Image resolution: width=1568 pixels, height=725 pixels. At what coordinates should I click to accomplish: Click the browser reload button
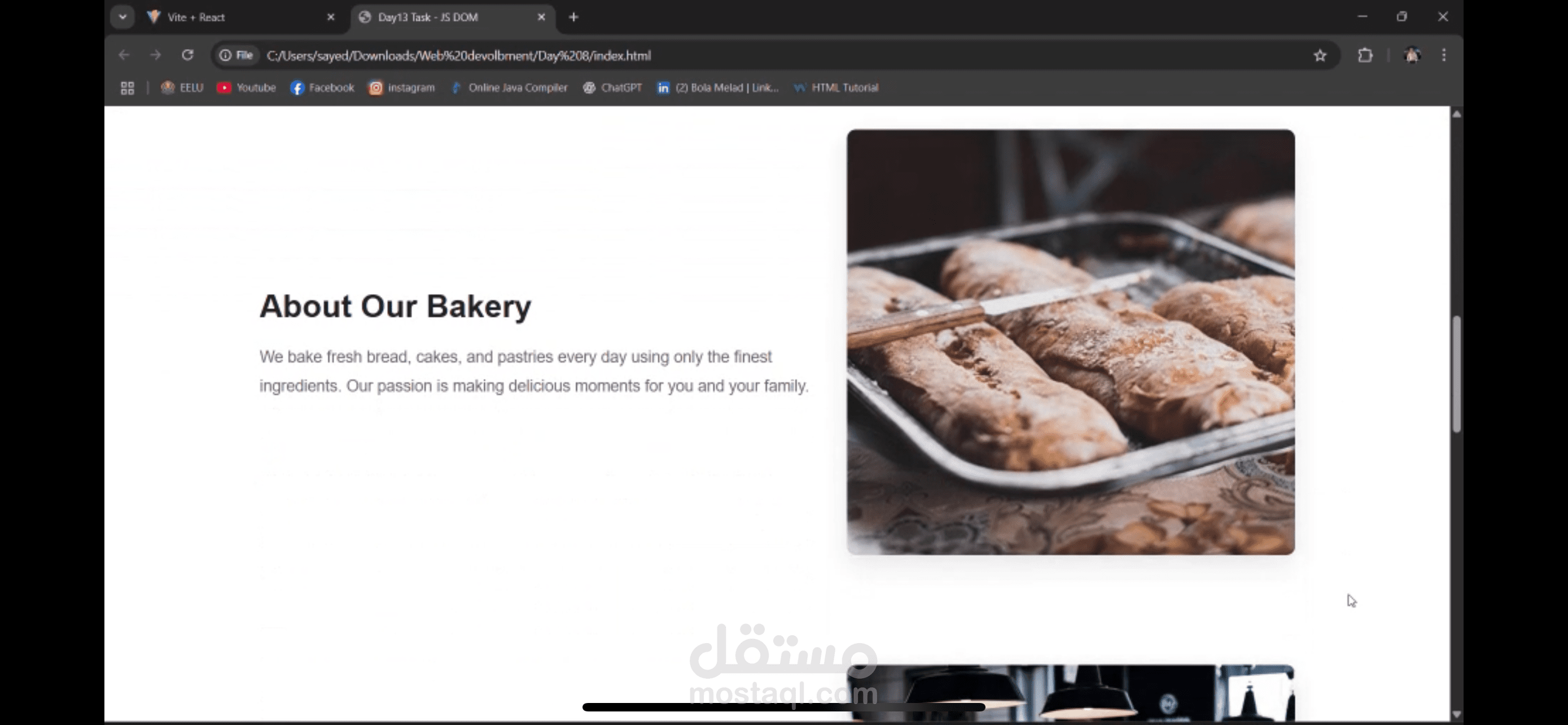click(x=187, y=55)
